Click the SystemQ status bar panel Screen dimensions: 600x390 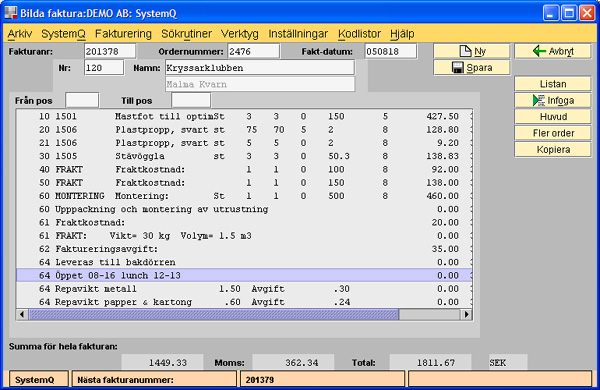point(39,380)
